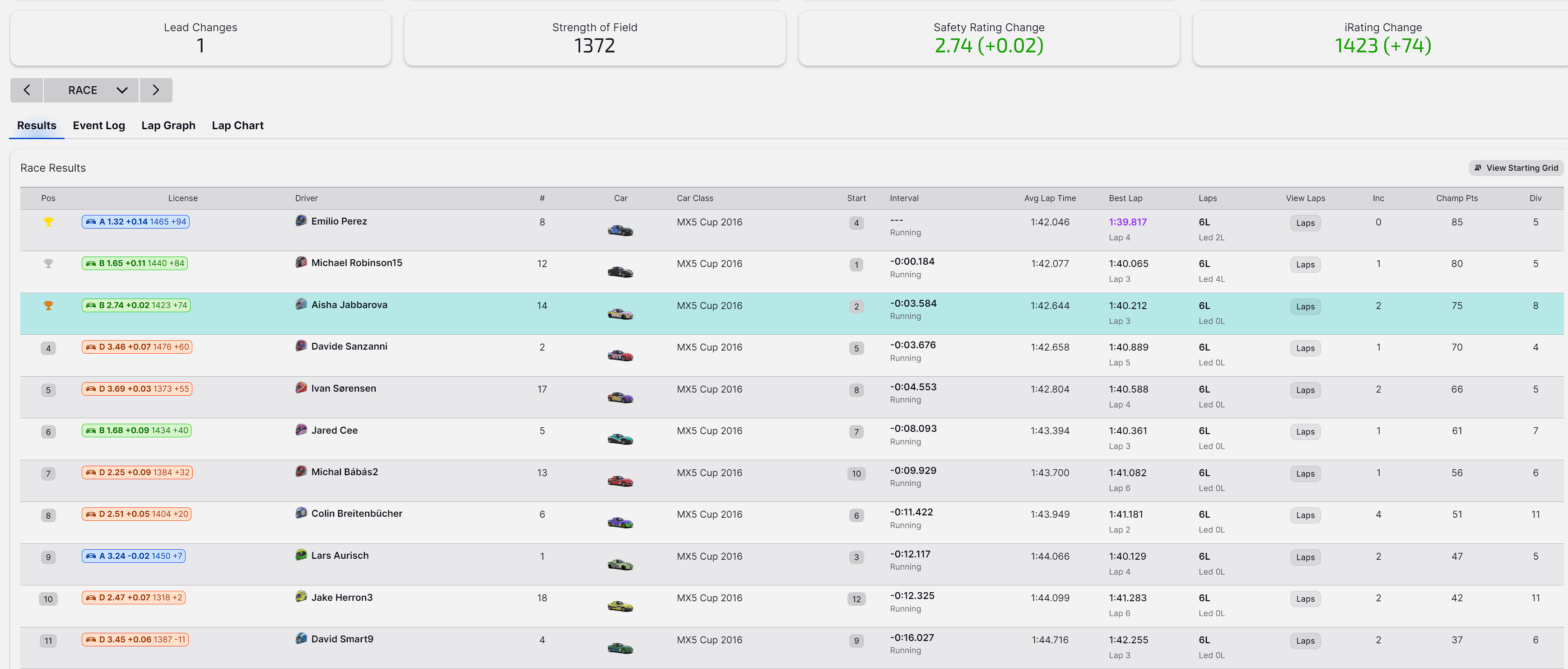Viewport: 1568px width, 669px height.
Task: View laps for Ivan Sørensen
Action: pyautogui.click(x=1305, y=390)
